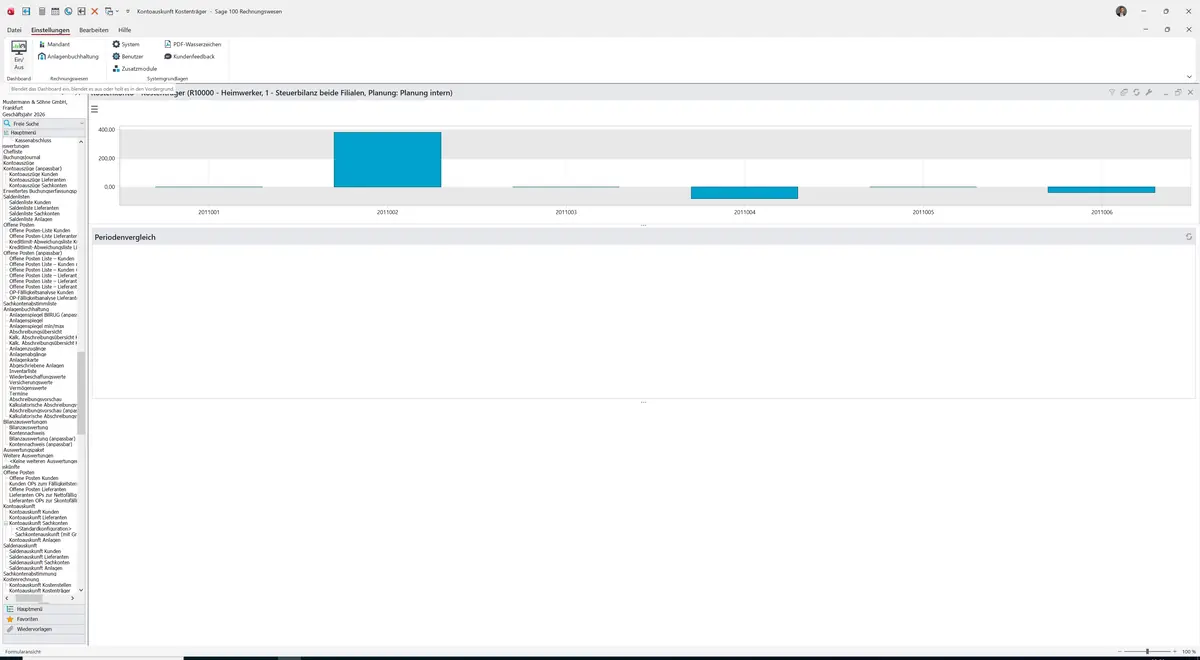Select Kontoauskunft Kostenträger in the tree
The width and height of the screenshot is (1200, 660).
(41, 591)
